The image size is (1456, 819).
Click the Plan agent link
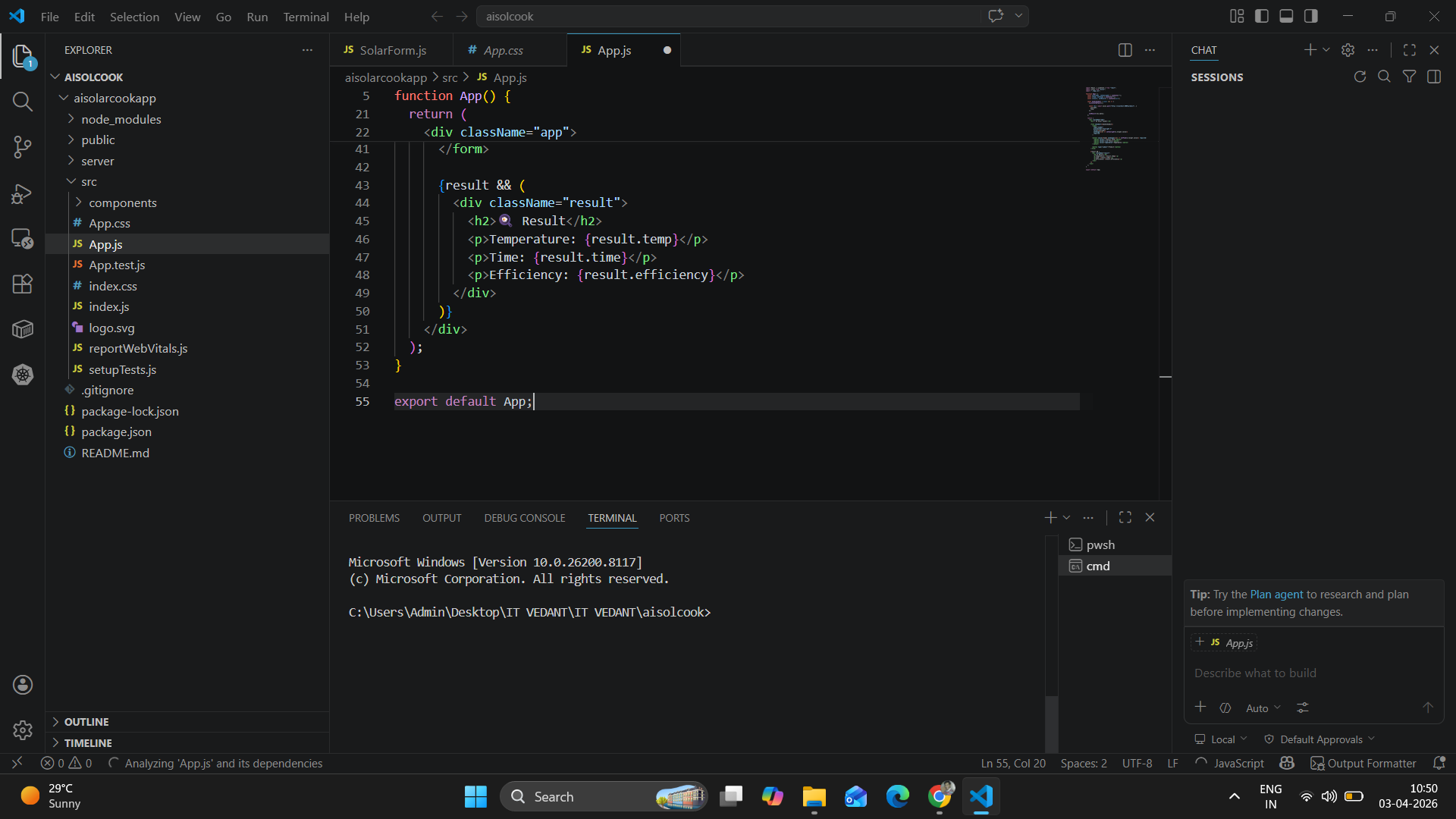1276,595
